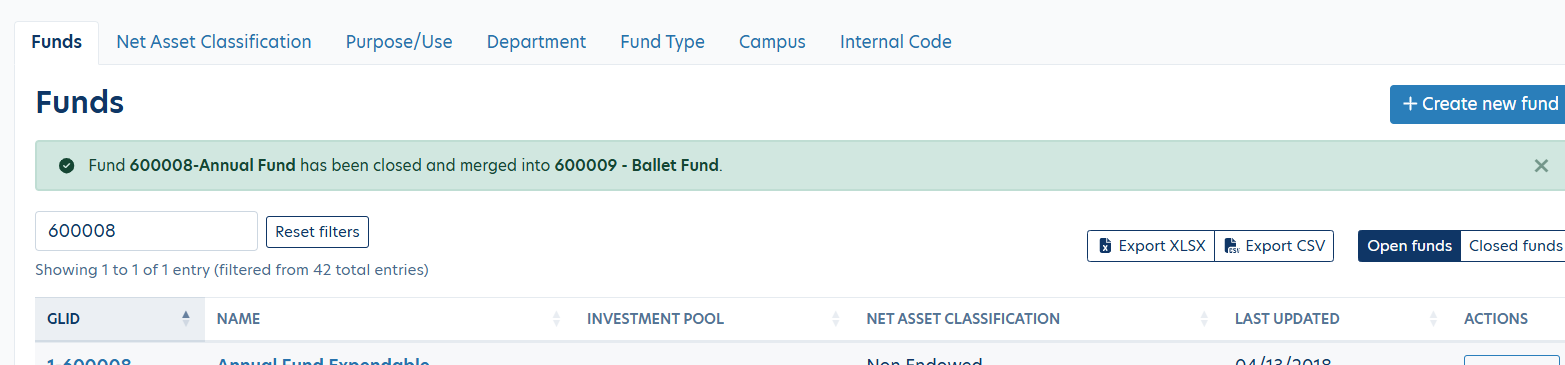Viewport: 1565px width, 365px height.
Task: Open the Internal Code tab
Action: (x=896, y=42)
